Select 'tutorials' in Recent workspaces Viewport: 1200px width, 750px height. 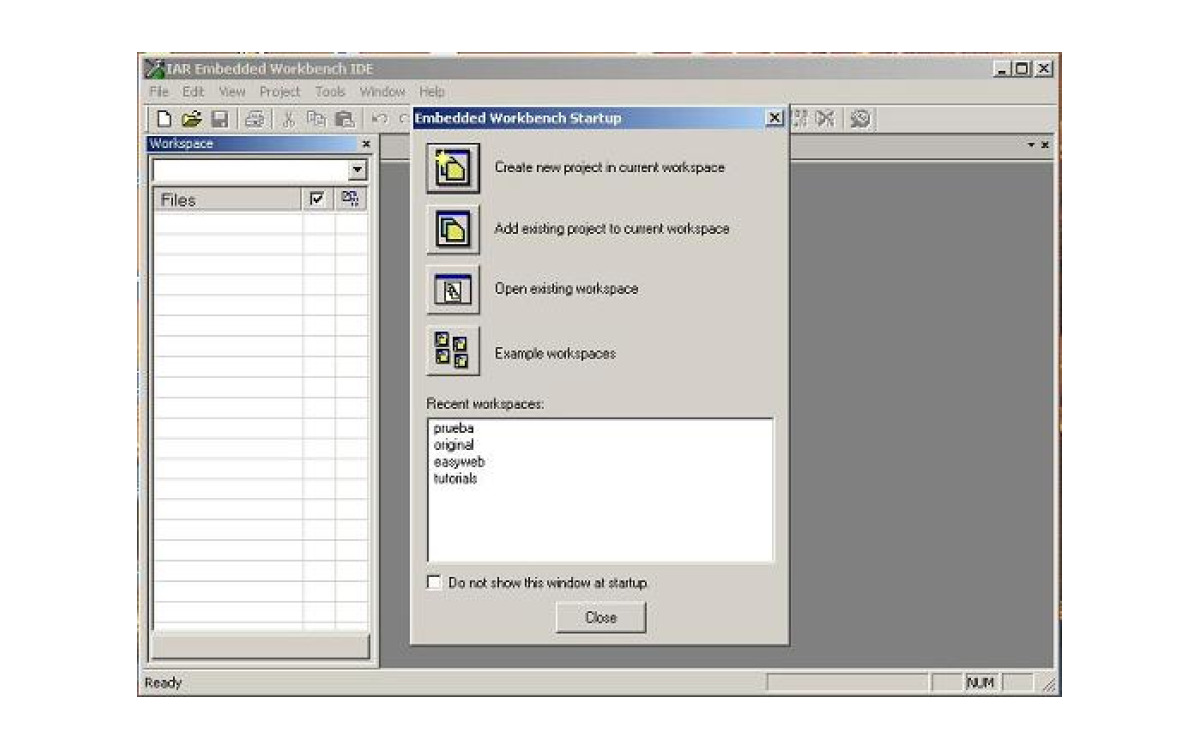click(x=456, y=479)
